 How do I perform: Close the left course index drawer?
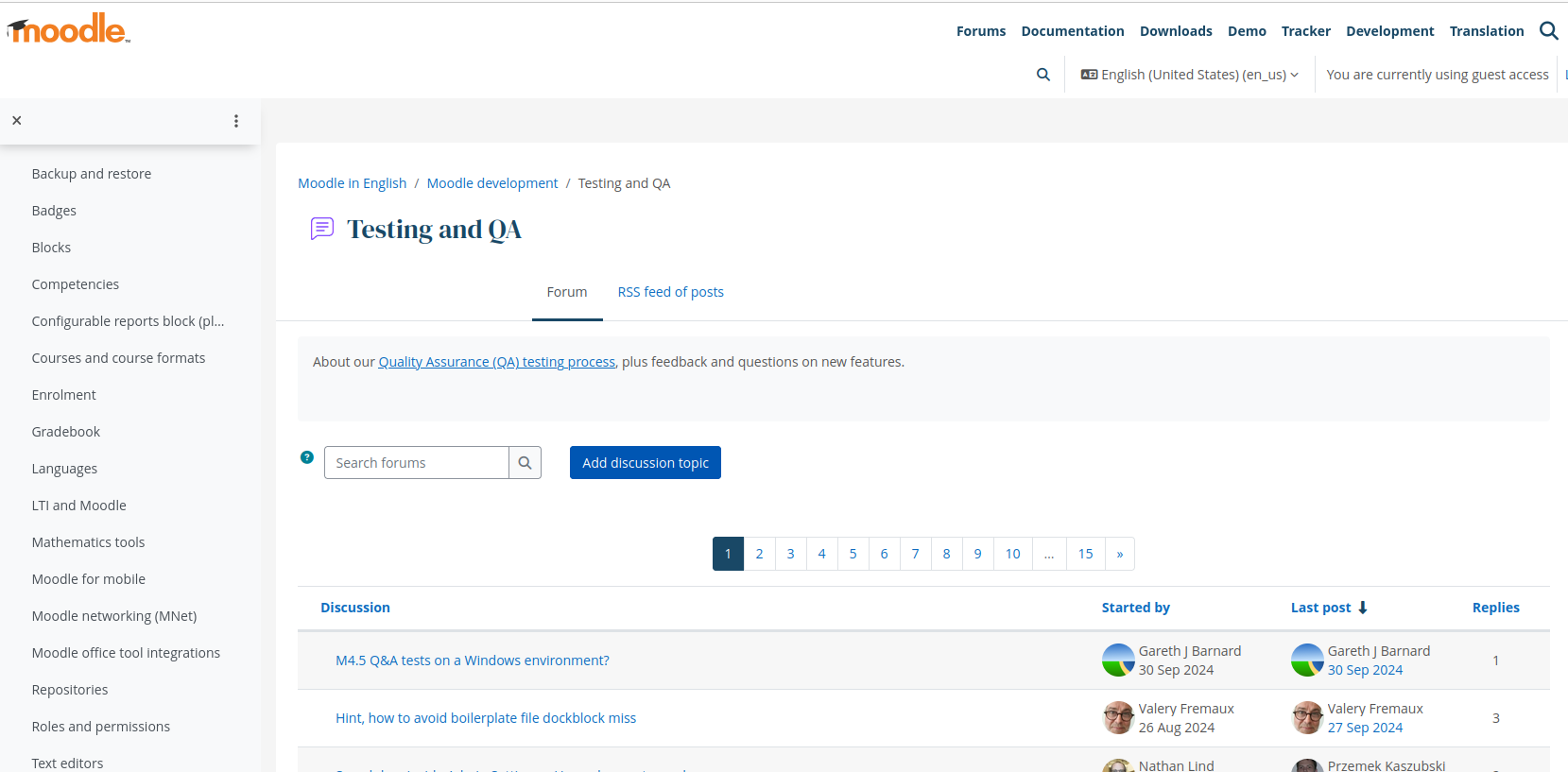click(x=17, y=121)
